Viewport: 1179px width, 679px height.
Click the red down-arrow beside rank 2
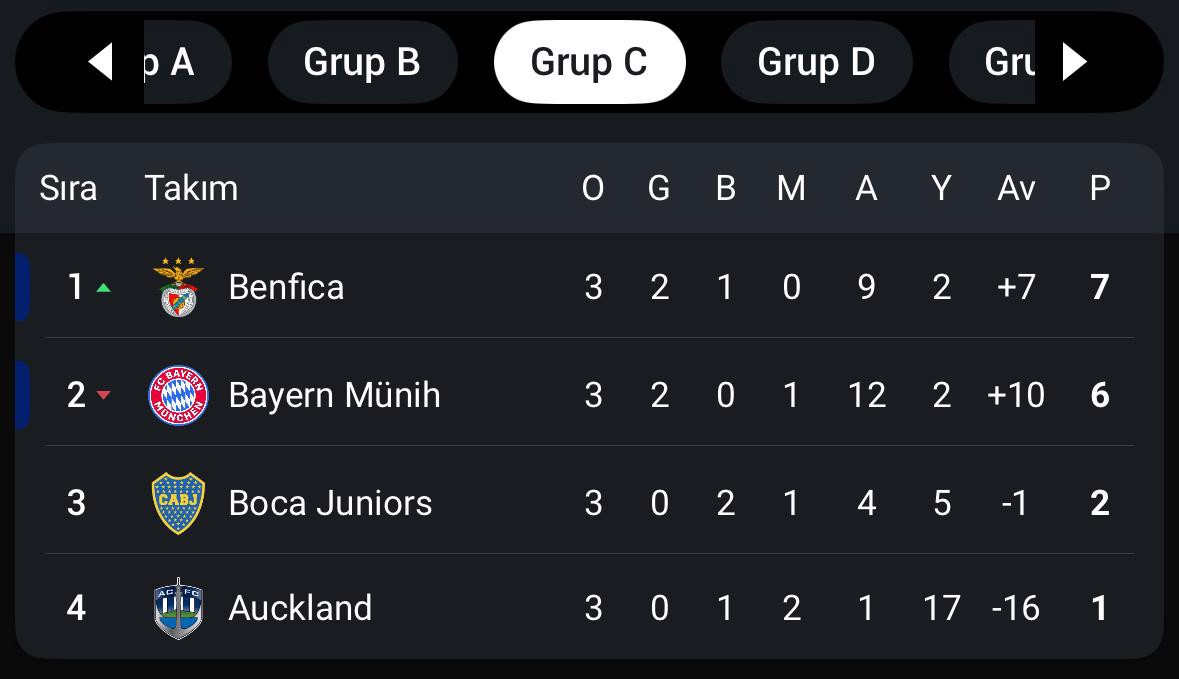pyautogui.click(x=104, y=395)
